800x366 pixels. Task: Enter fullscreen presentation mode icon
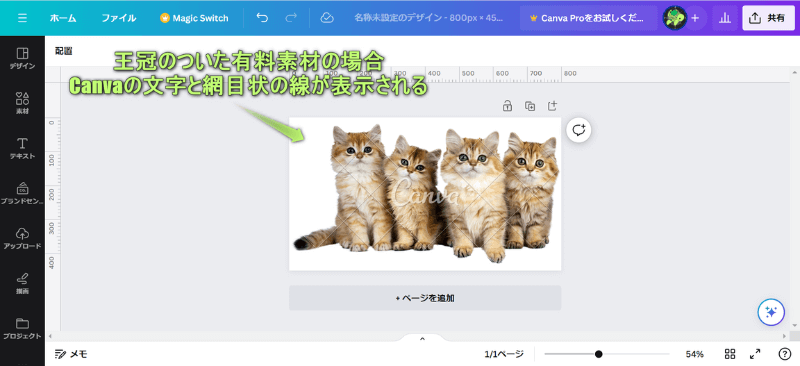(x=755, y=354)
